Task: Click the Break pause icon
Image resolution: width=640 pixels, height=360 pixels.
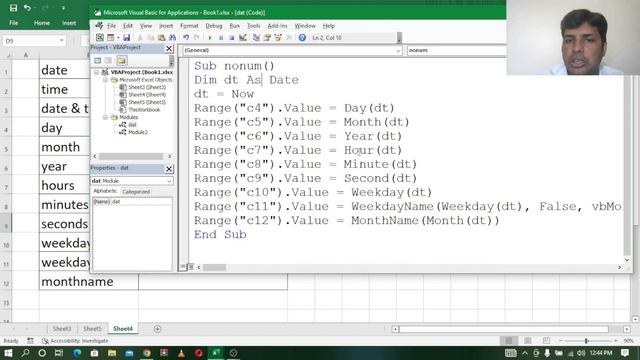Action: click(221, 38)
